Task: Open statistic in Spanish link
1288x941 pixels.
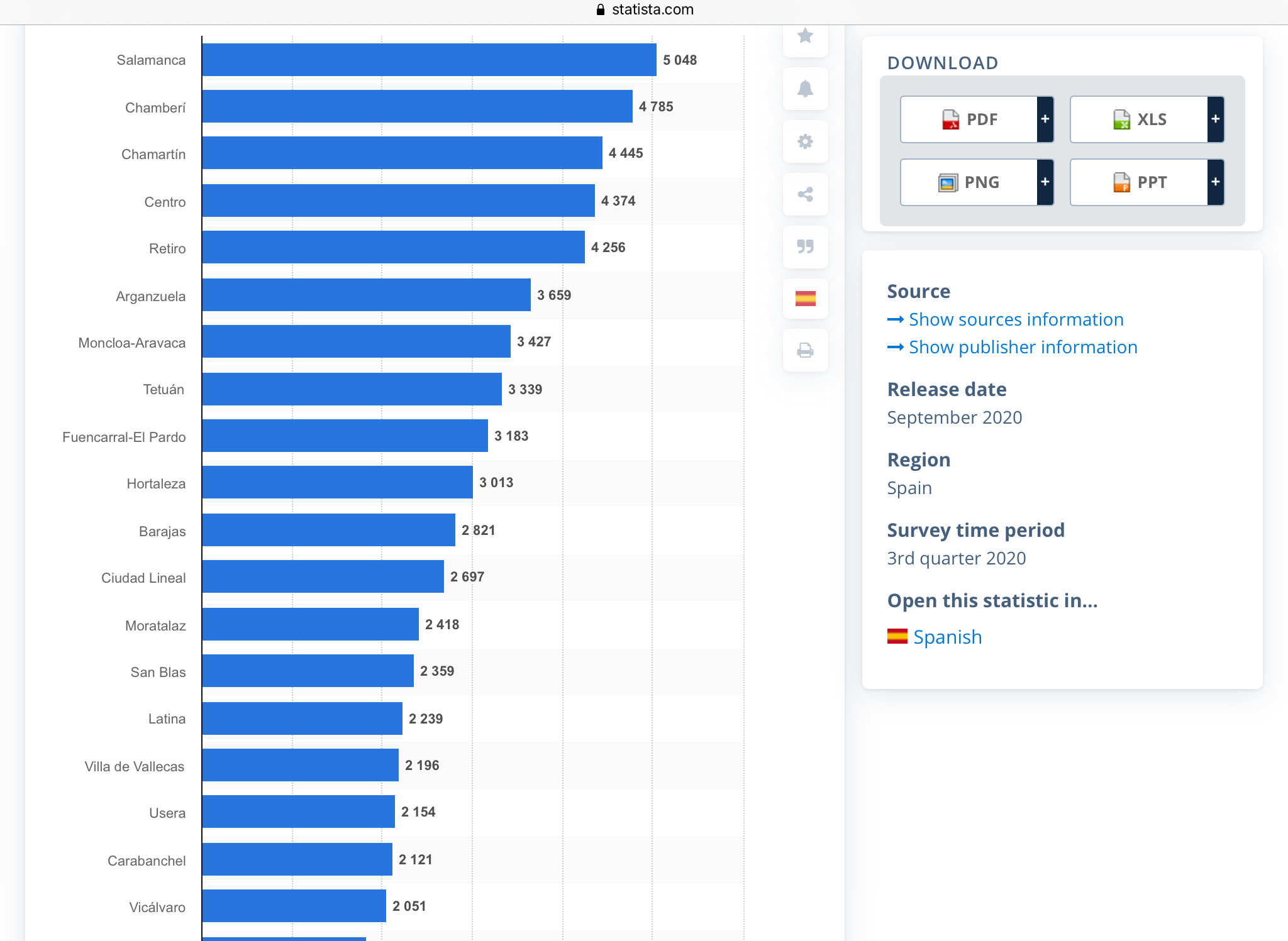Action: pos(947,637)
